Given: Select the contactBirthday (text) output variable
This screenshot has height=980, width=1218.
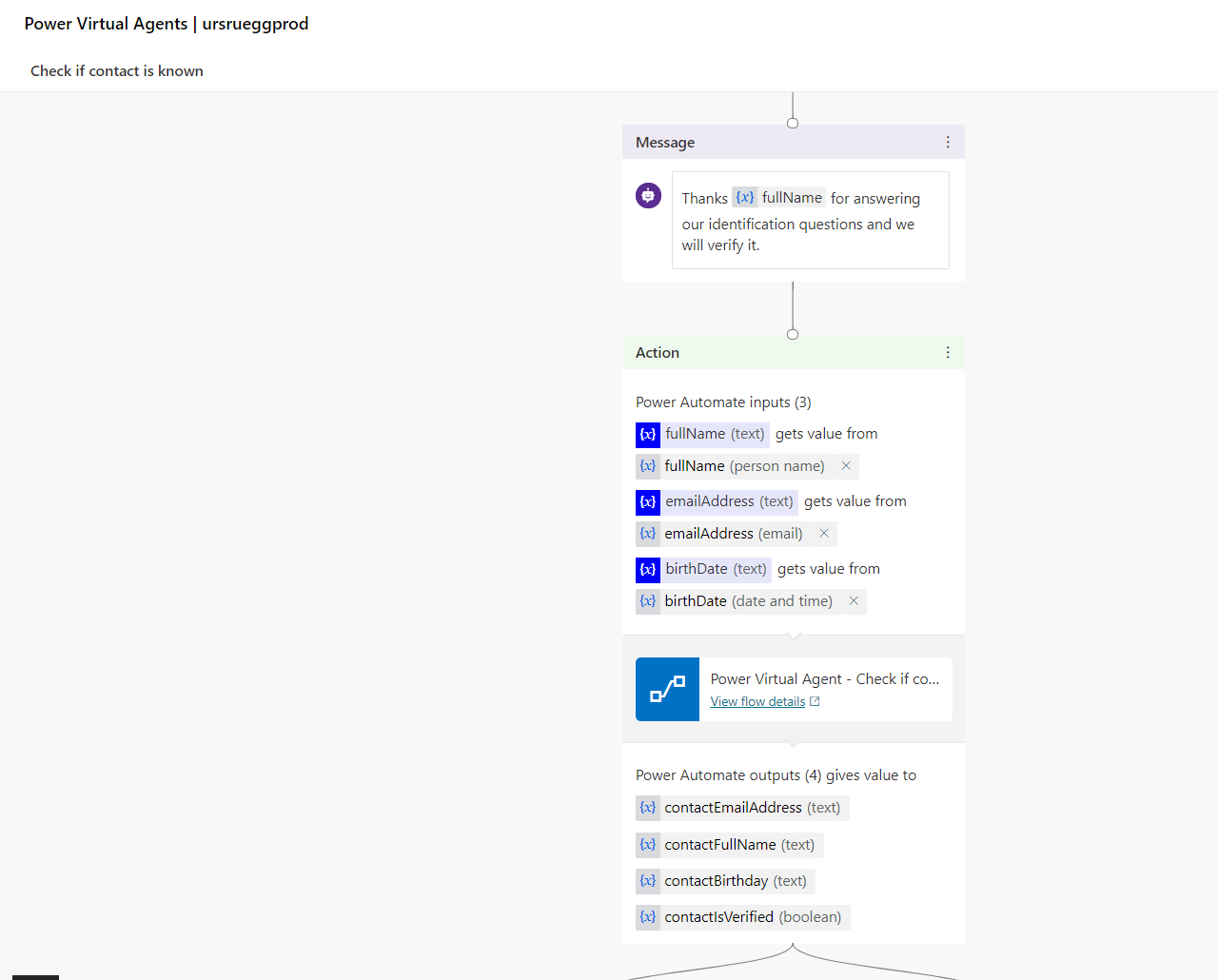Looking at the screenshot, I should pyautogui.click(x=725, y=881).
